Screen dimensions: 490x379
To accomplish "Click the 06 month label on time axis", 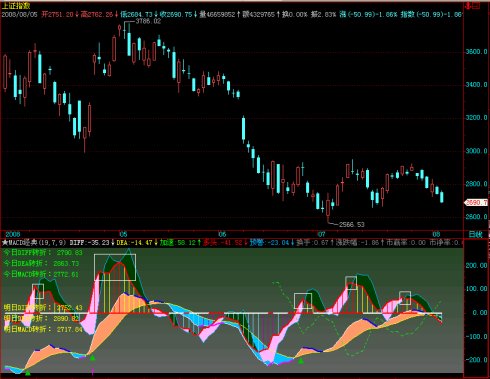I will point(222,234).
